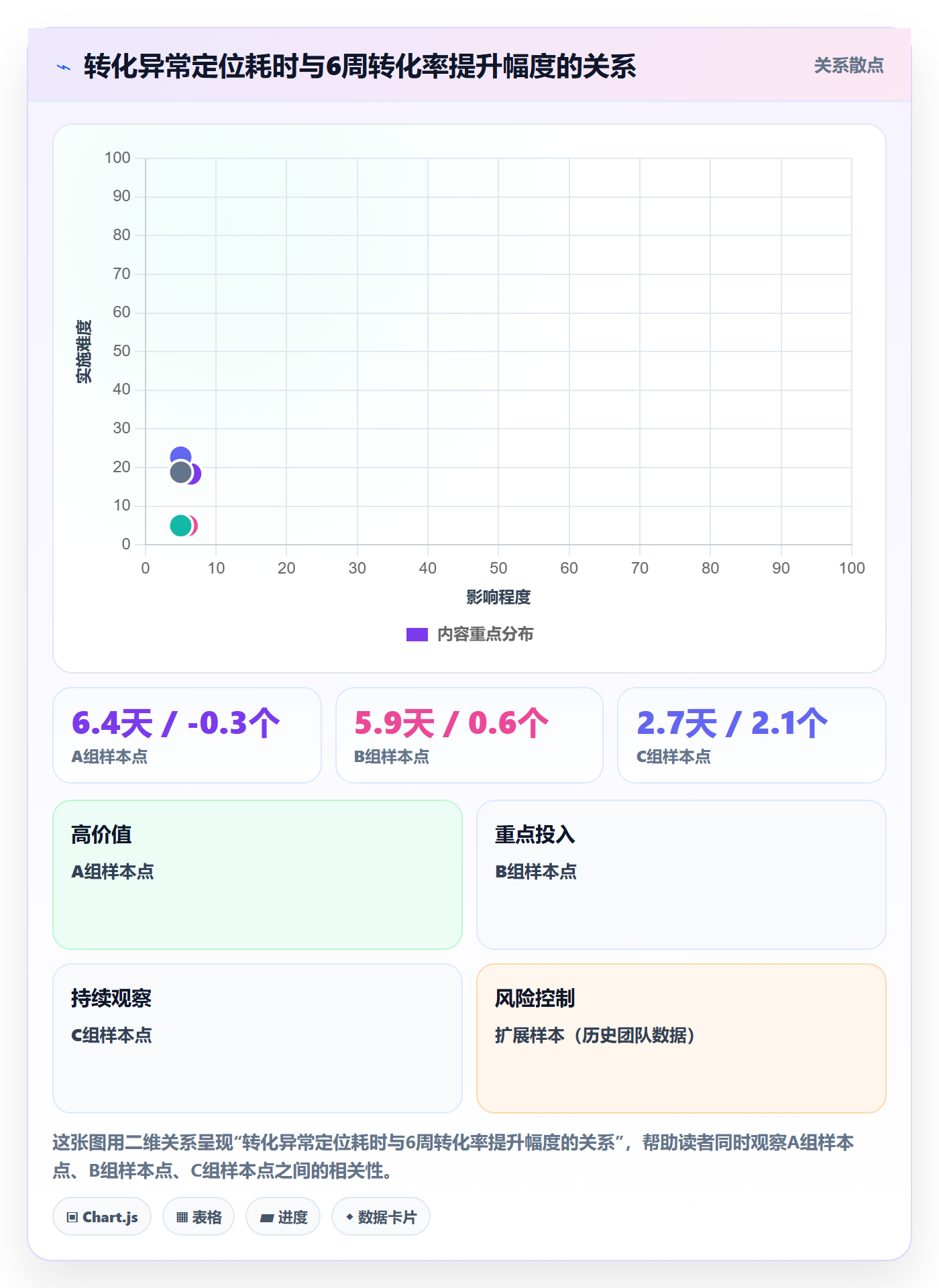Select the orange 风险控制 quadrant card
Viewport: 939px width, 1288px height.
coord(681,1038)
